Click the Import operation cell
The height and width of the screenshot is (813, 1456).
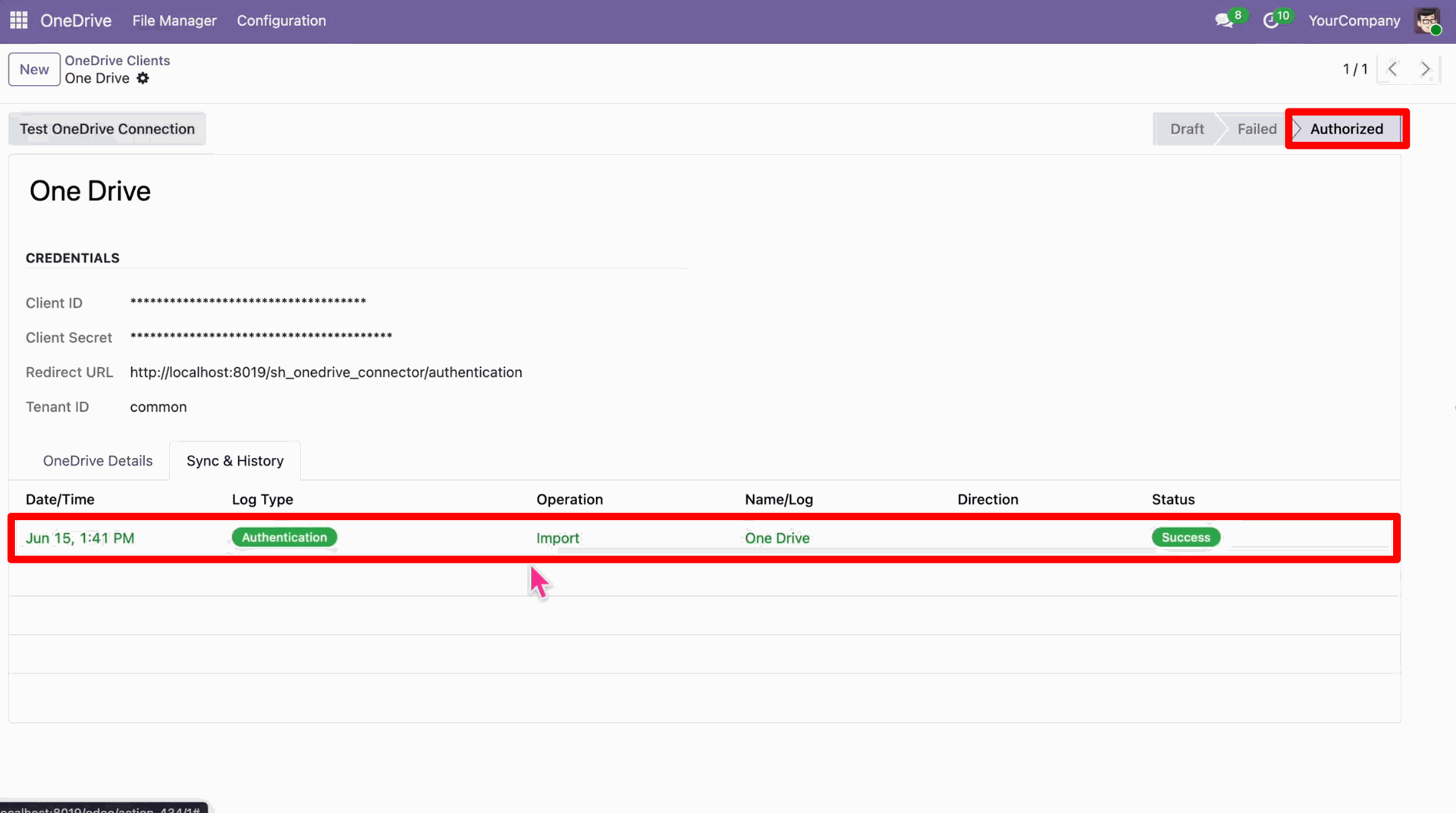[x=557, y=538]
